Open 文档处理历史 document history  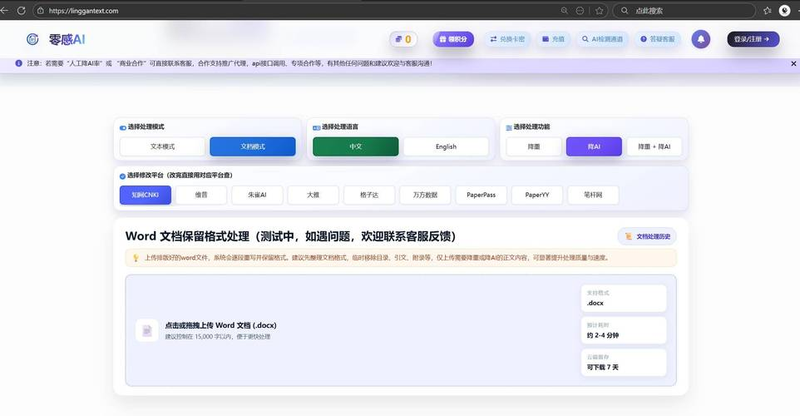tap(647, 237)
